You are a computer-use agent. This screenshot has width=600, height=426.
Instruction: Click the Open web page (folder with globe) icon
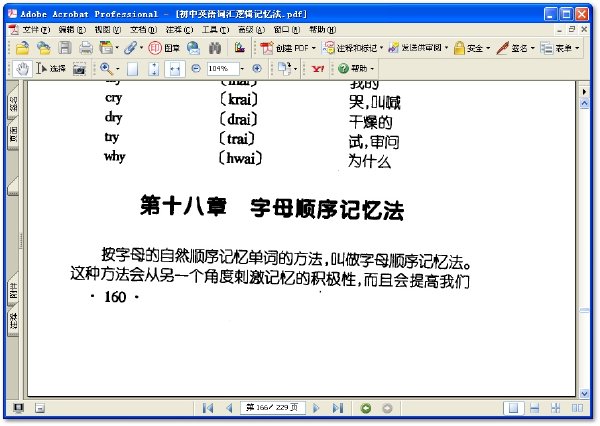coord(44,48)
